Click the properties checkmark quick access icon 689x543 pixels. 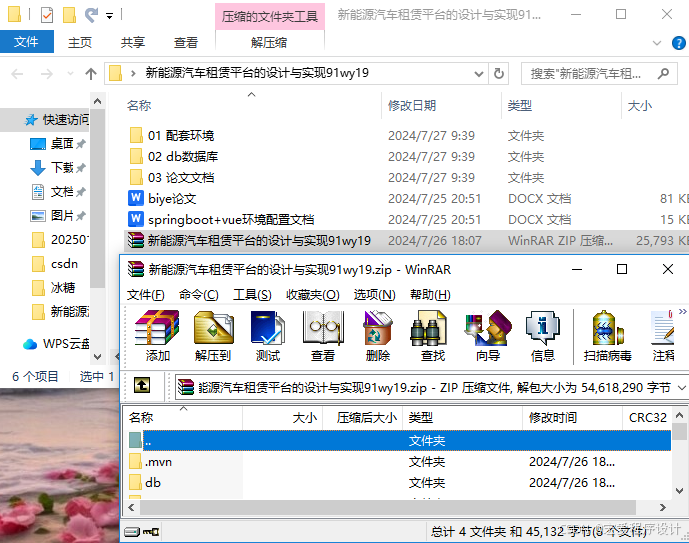click(x=47, y=15)
